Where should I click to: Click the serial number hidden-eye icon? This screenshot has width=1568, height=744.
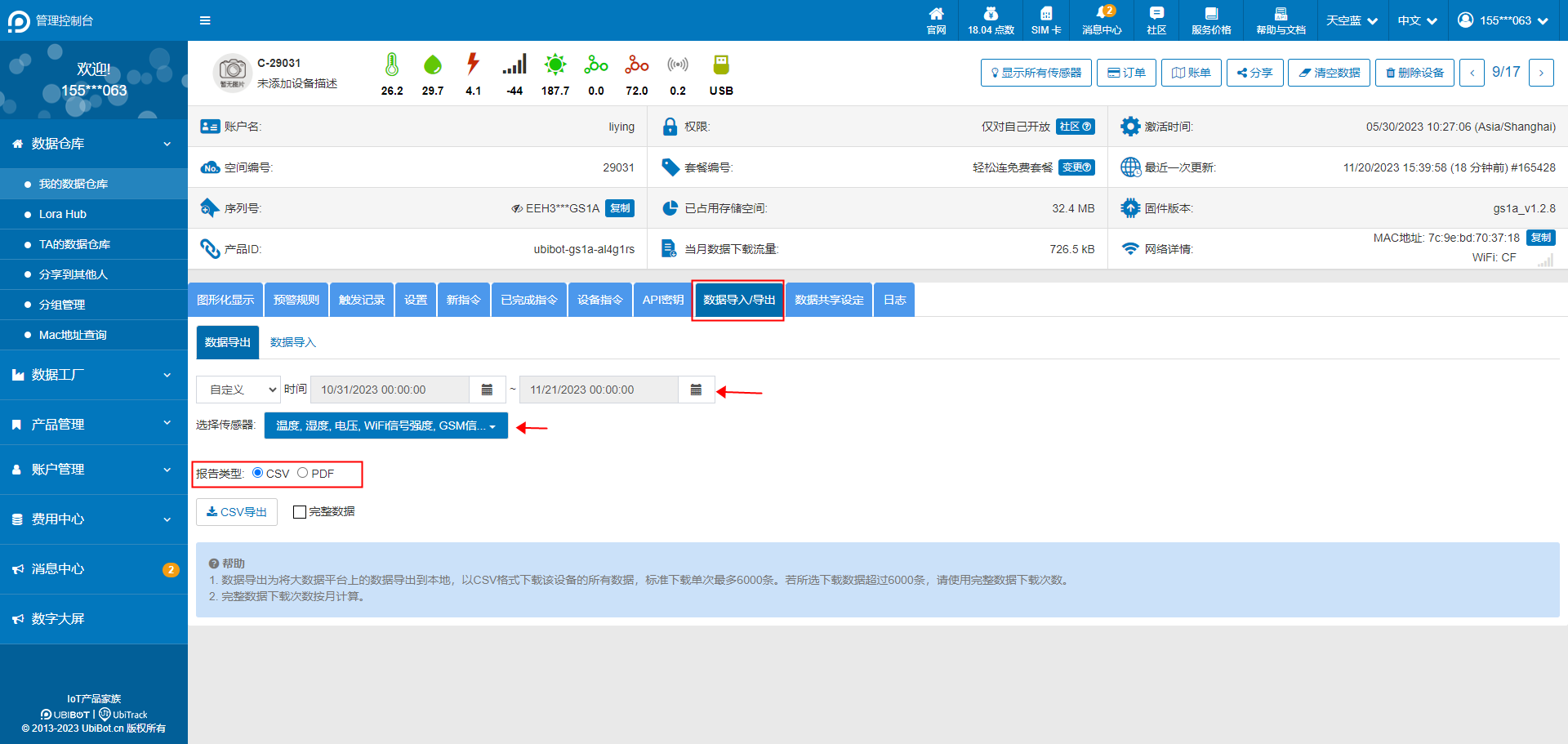(517, 209)
